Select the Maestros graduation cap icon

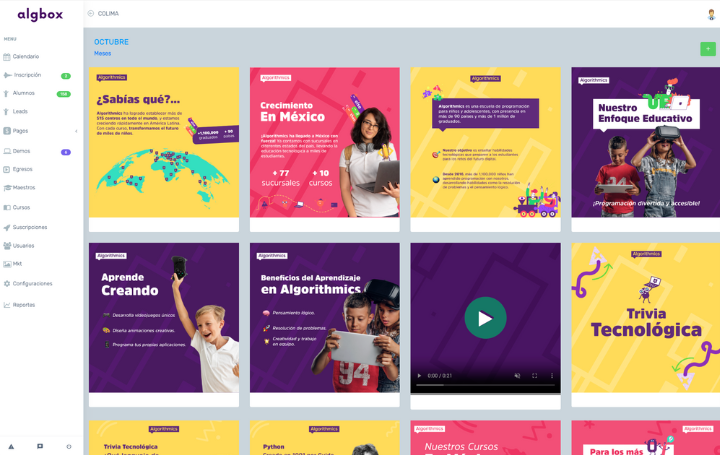[x=7, y=188]
